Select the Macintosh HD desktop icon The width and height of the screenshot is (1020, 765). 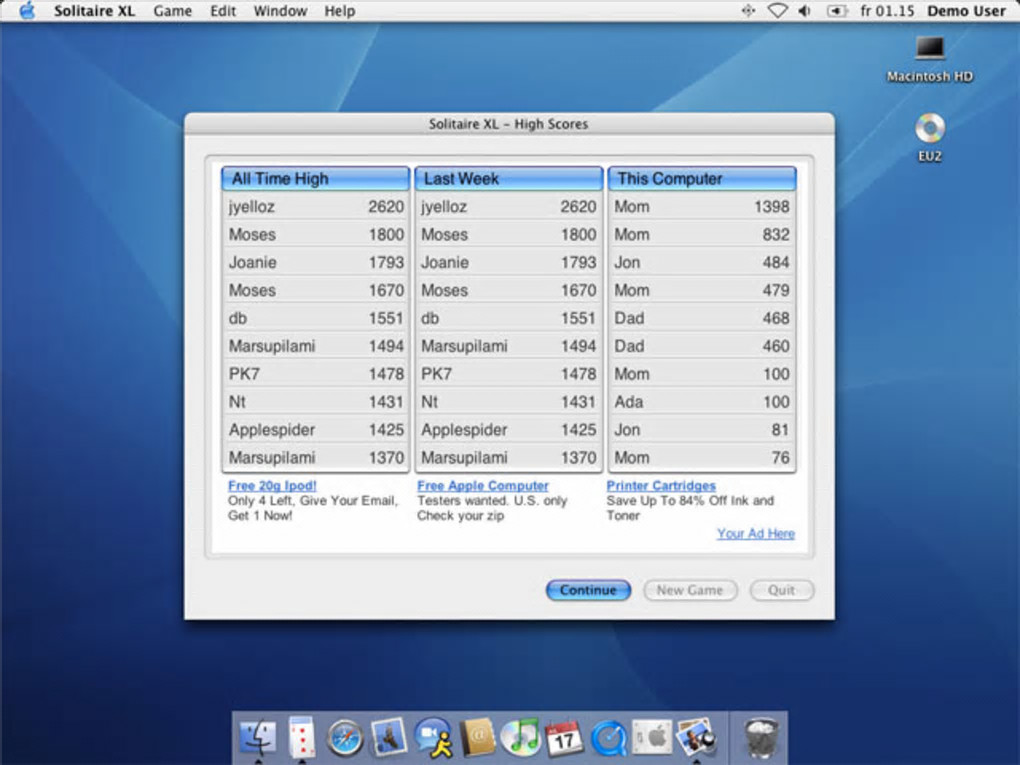[x=930, y=60]
